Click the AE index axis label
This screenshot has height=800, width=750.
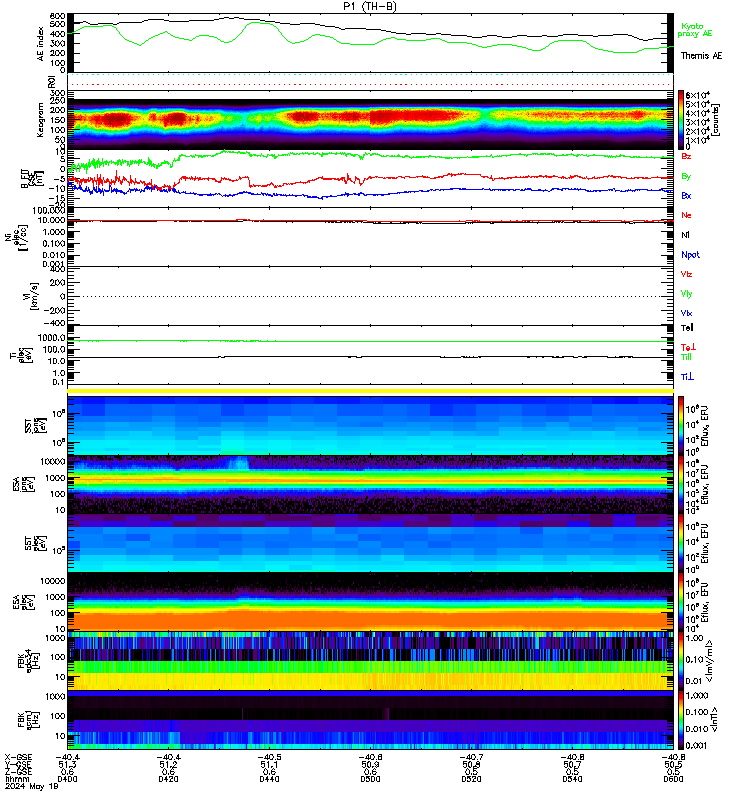pos(41,44)
